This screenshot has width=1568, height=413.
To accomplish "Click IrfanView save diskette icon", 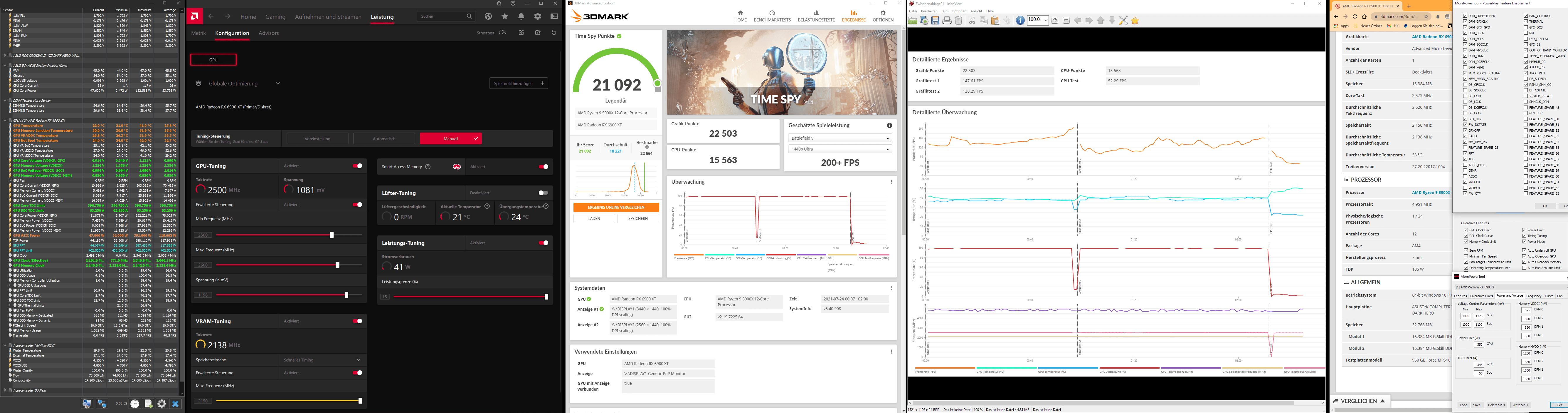I will coord(936,21).
